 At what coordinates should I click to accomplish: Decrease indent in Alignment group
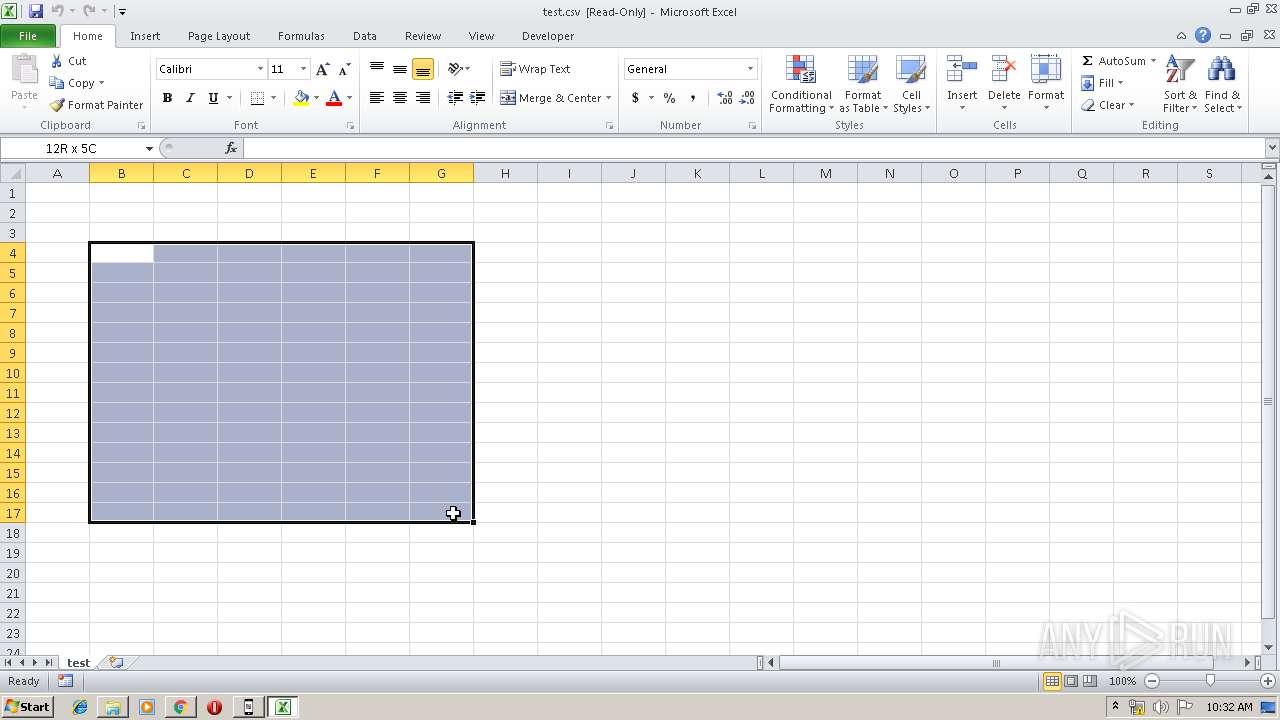tap(455, 98)
